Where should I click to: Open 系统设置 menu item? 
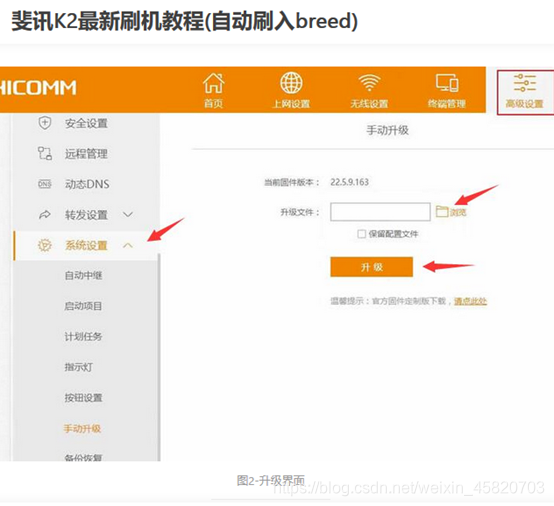click(87, 245)
